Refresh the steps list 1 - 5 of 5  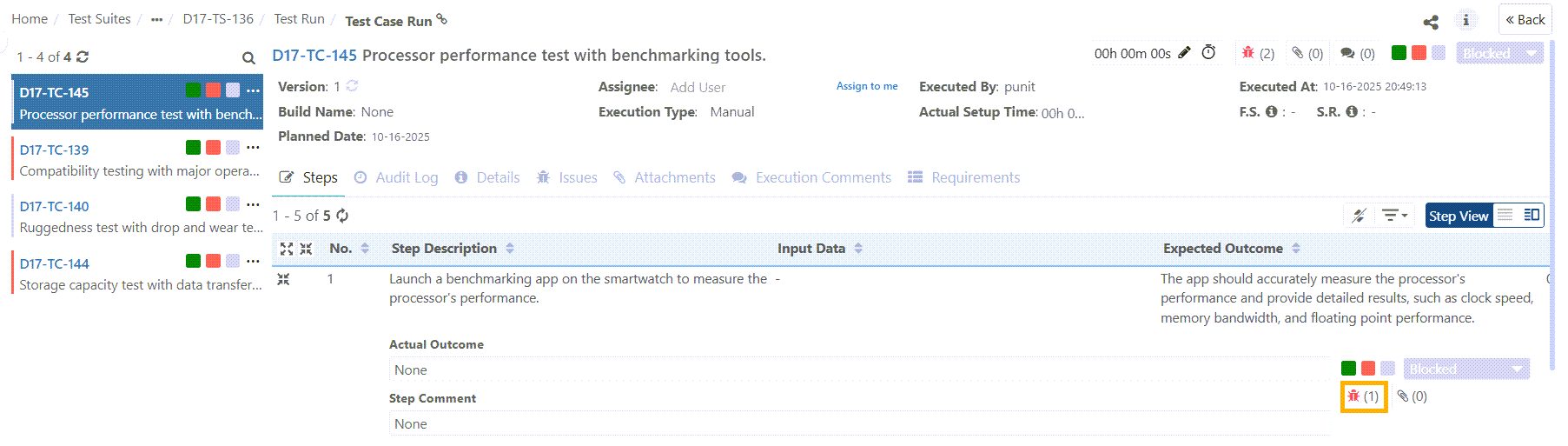point(342,216)
